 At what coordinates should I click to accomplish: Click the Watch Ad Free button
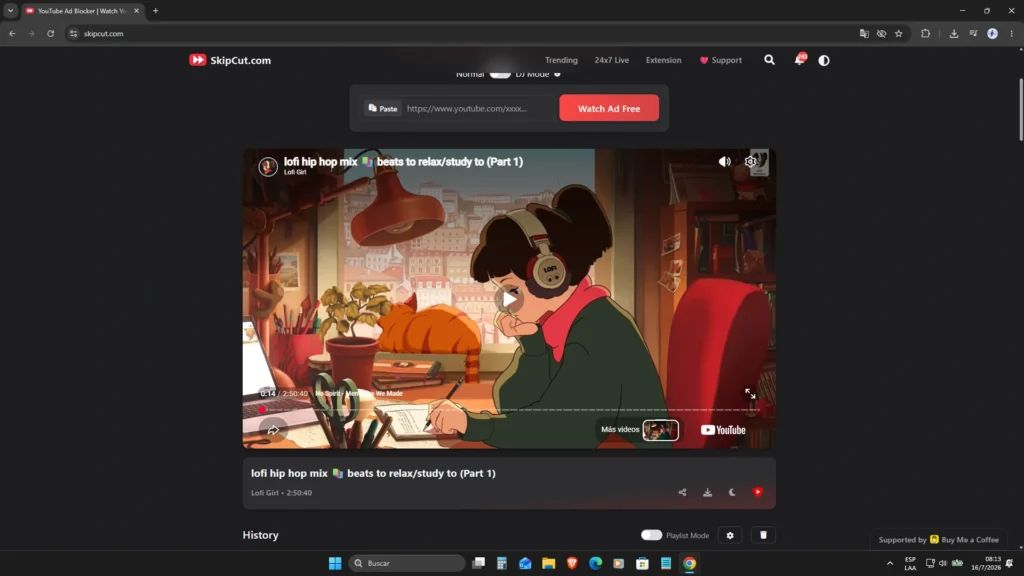click(x=609, y=108)
